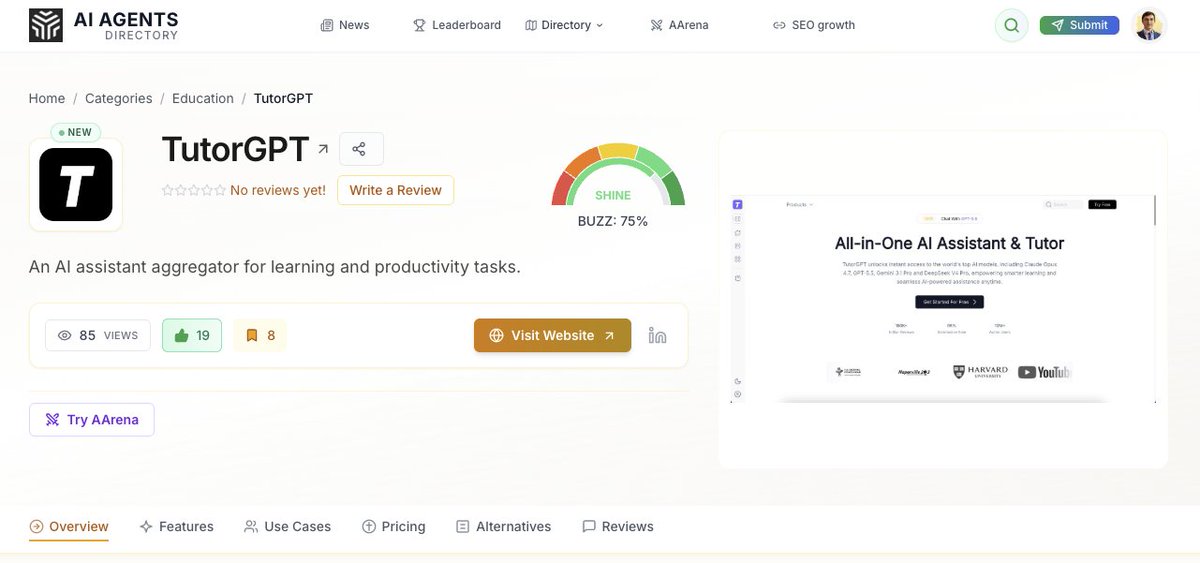Open Categories breadcrumb link
This screenshot has height=563, width=1200.
[119, 98]
